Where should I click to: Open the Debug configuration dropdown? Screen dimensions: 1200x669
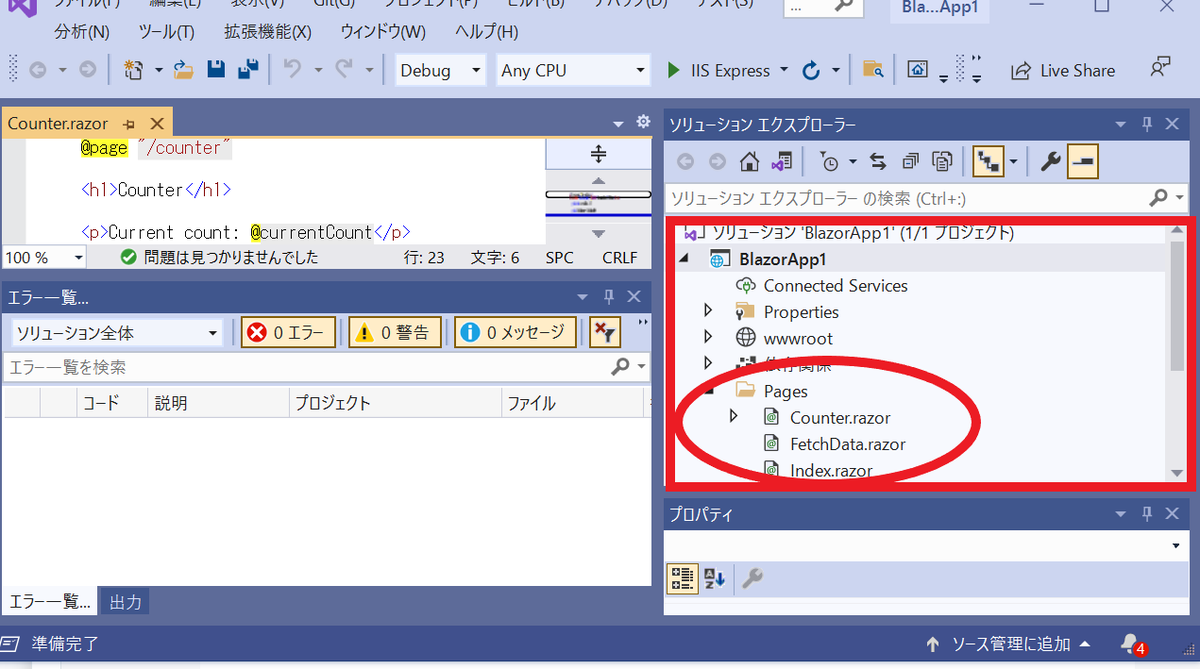[440, 70]
